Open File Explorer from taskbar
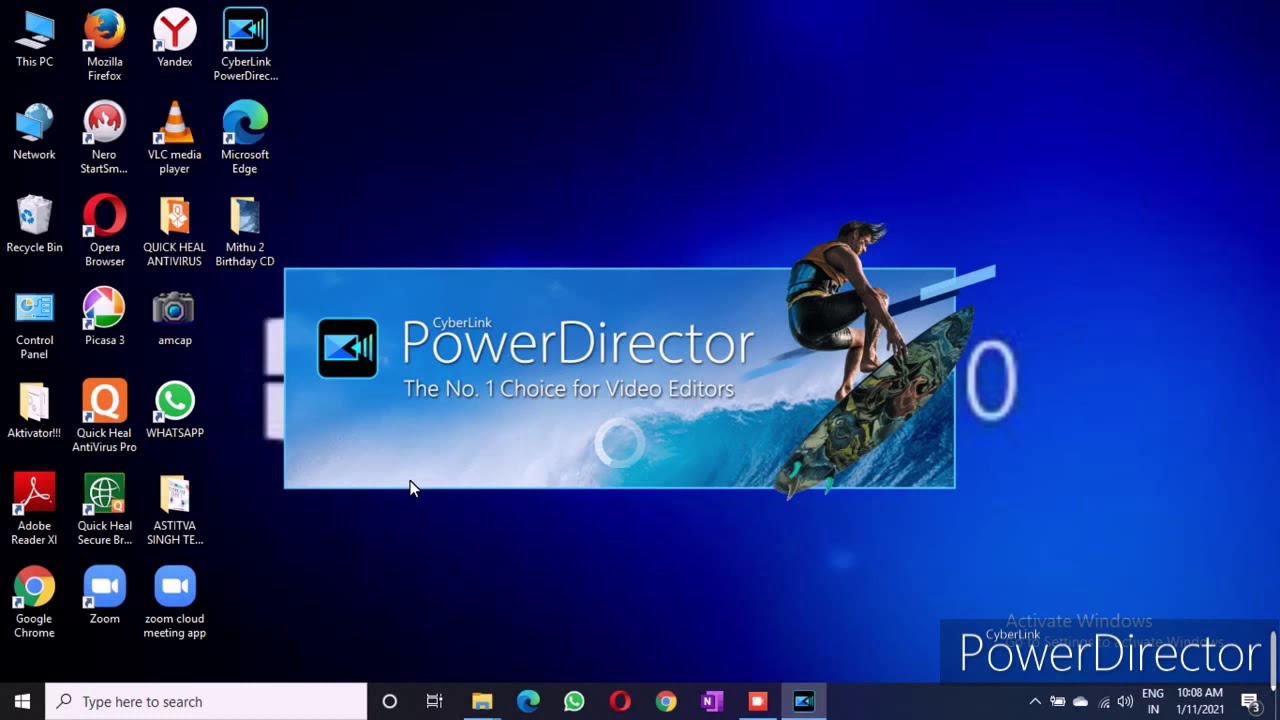Viewport: 1280px width, 720px height. click(482, 701)
